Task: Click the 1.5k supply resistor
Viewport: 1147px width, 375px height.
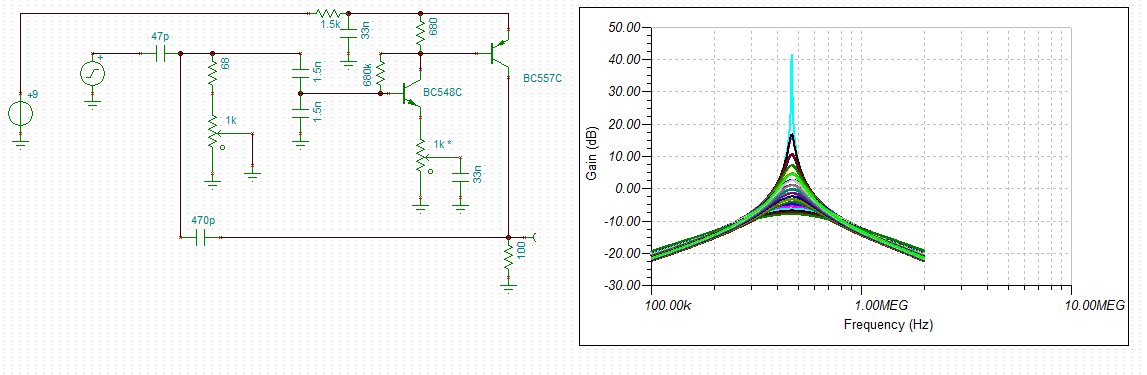Action: (327, 13)
